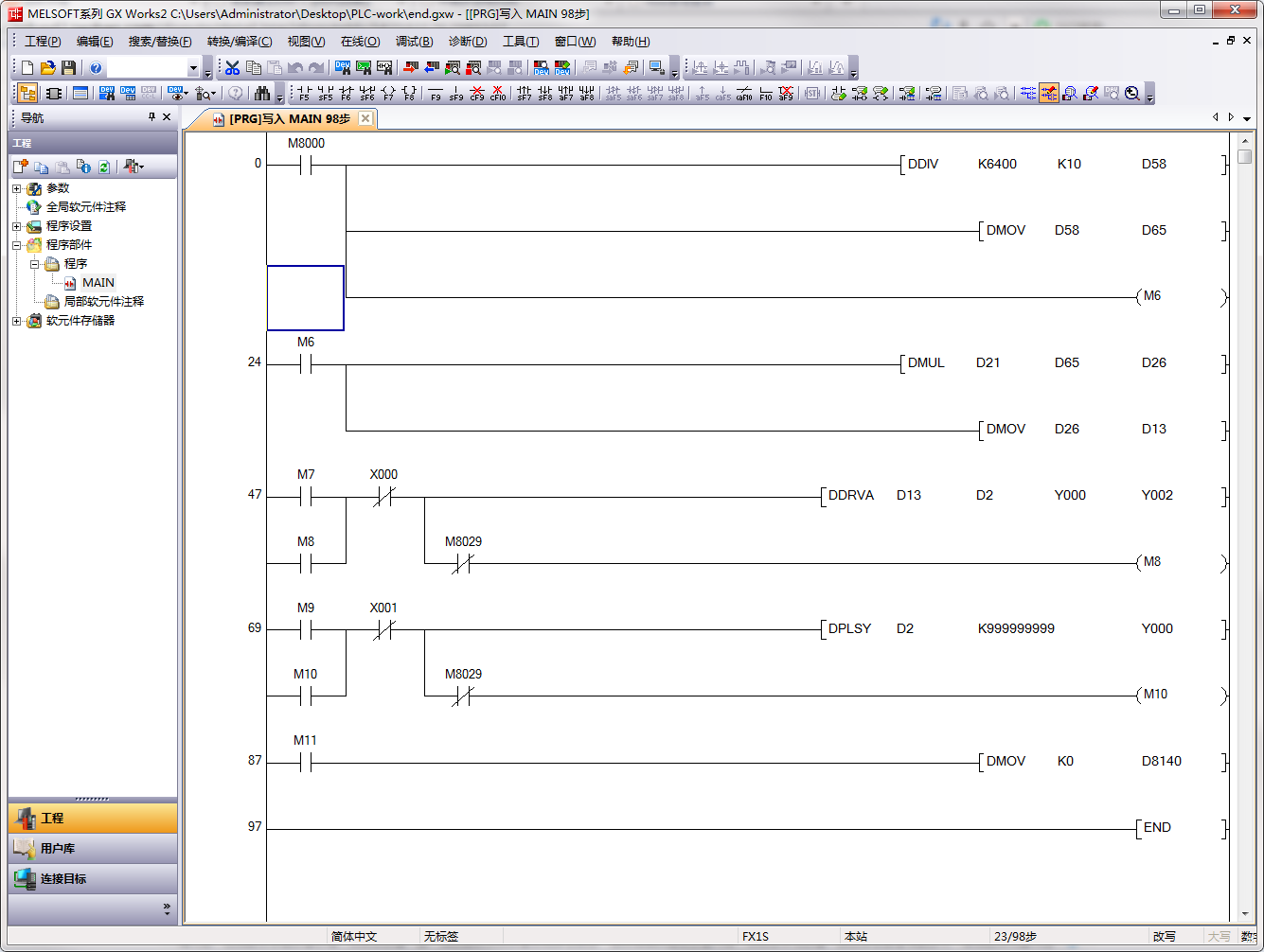
Task: Click New data icon in project pane
Action: coord(21,167)
